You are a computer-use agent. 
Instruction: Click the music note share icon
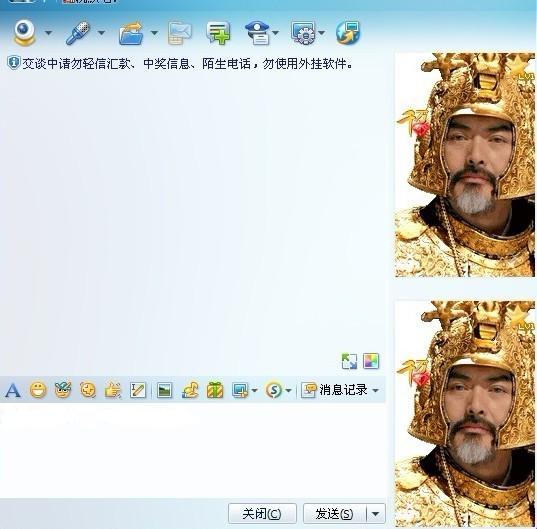tap(190, 390)
